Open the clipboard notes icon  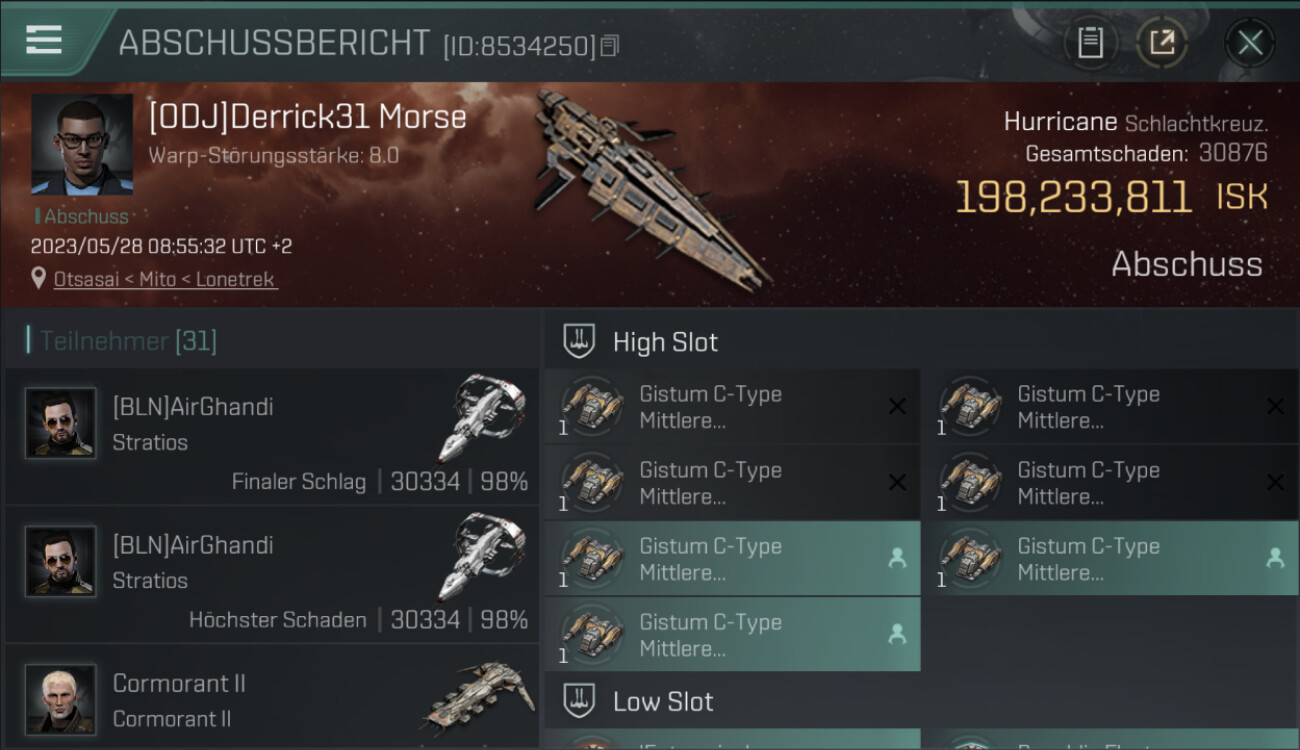[x=1090, y=43]
